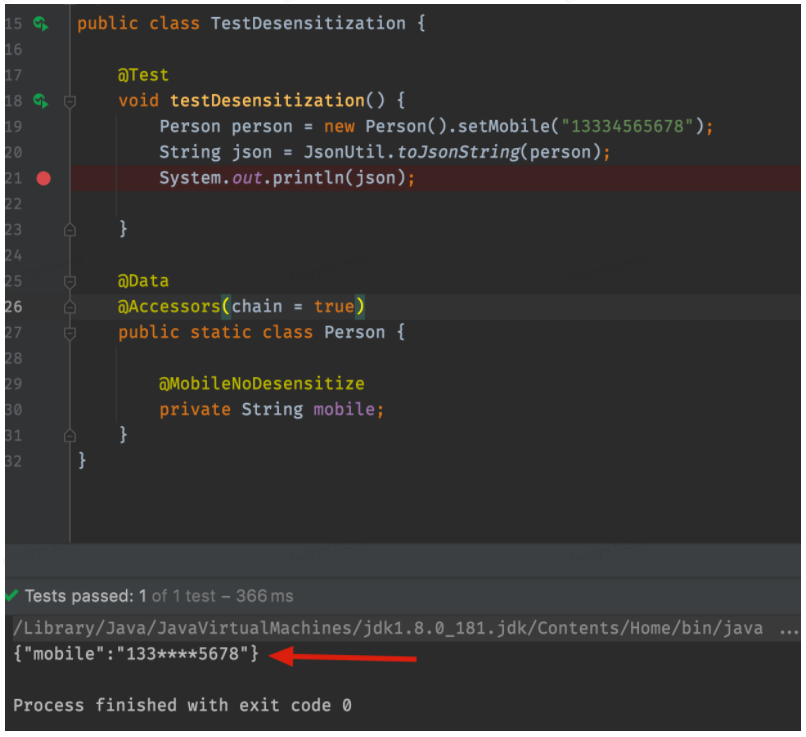Toggle fold marker beside @Accessors line

70,307
